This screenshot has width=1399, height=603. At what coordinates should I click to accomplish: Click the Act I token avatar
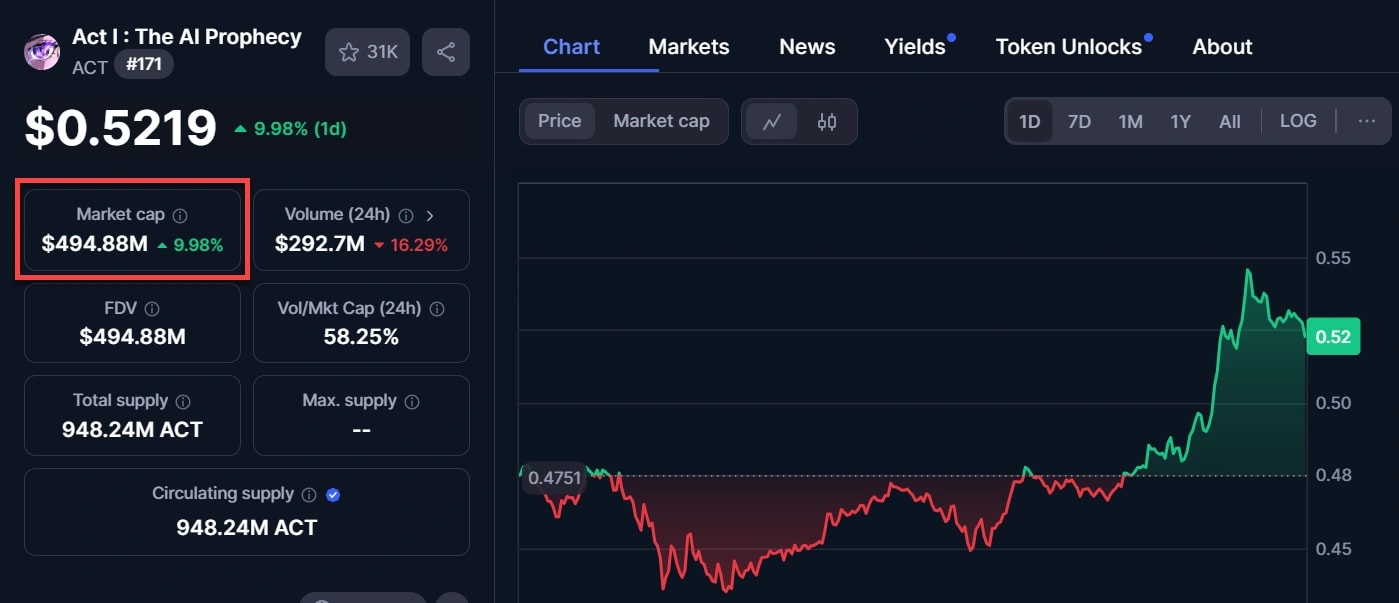pos(42,51)
